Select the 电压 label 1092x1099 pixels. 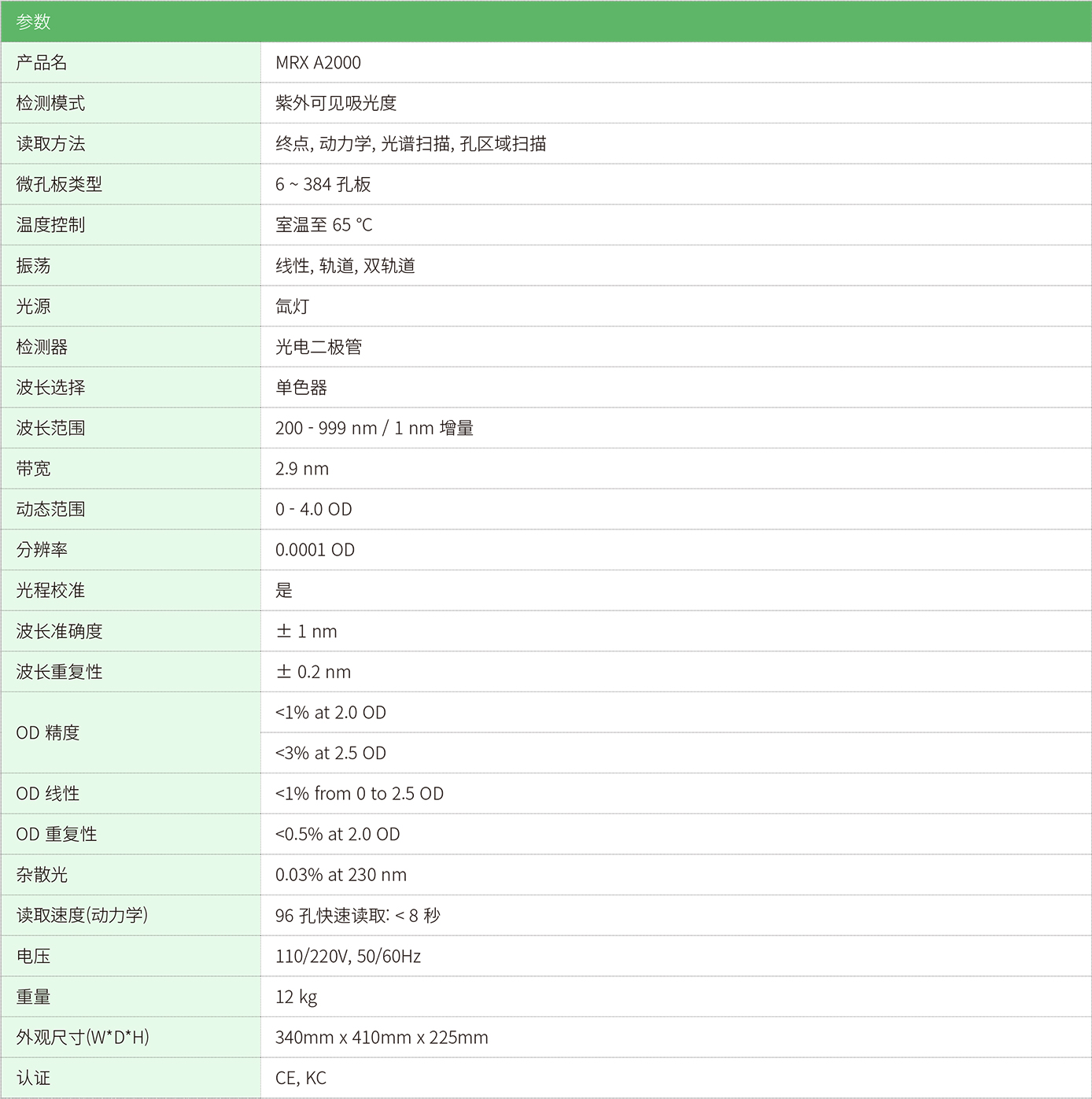click(x=33, y=956)
